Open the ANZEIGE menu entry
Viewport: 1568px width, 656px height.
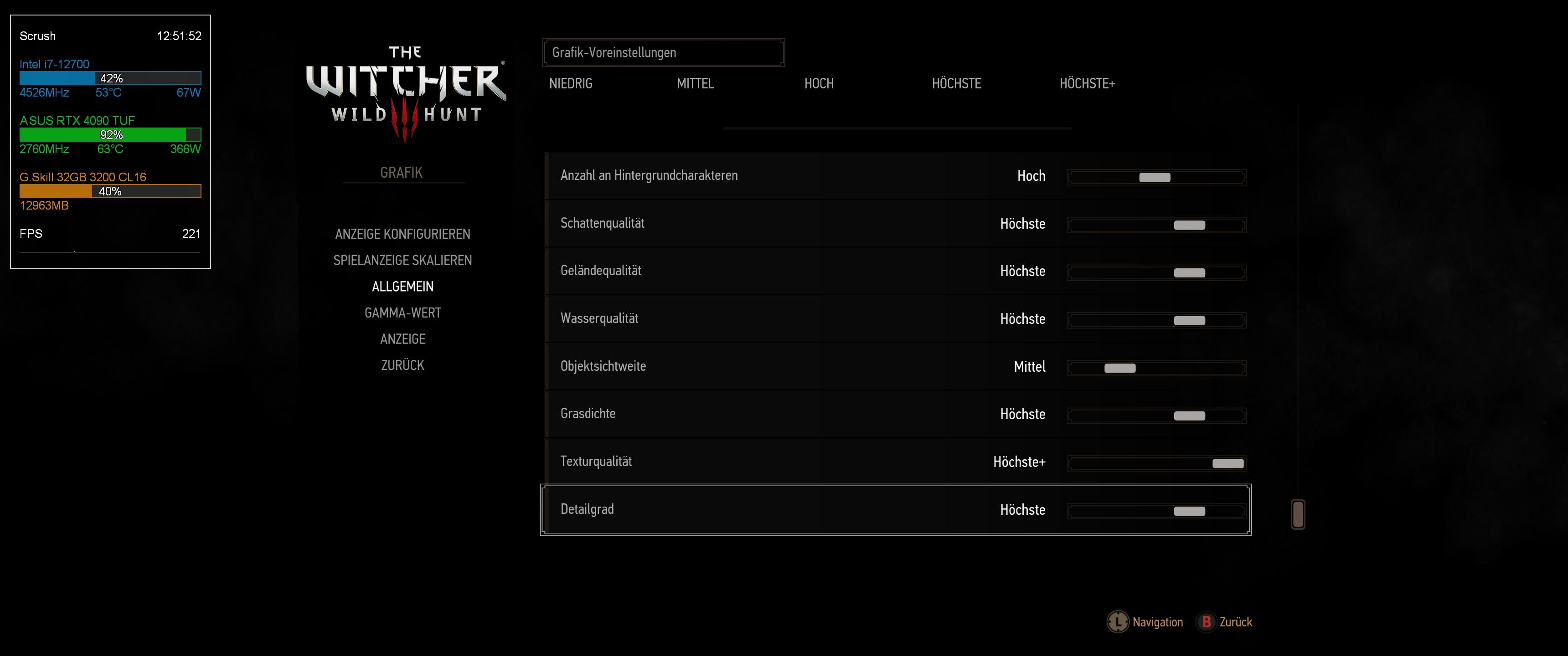402,339
